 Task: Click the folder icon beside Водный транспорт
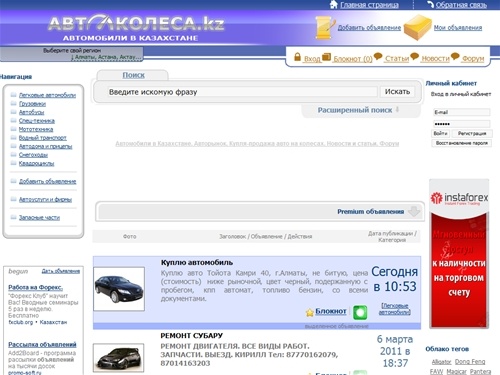click(14, 138)
